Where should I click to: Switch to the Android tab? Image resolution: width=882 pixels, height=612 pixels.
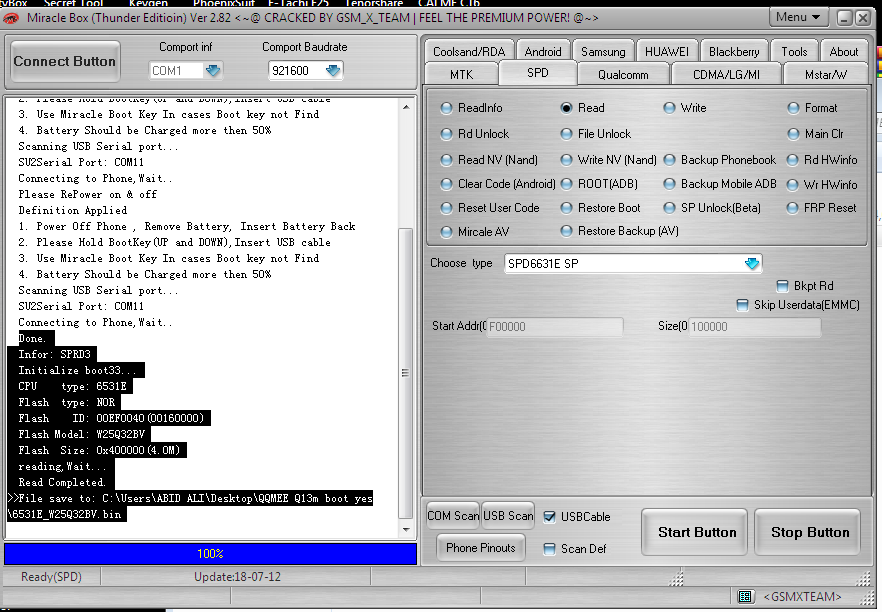(543, 51)
